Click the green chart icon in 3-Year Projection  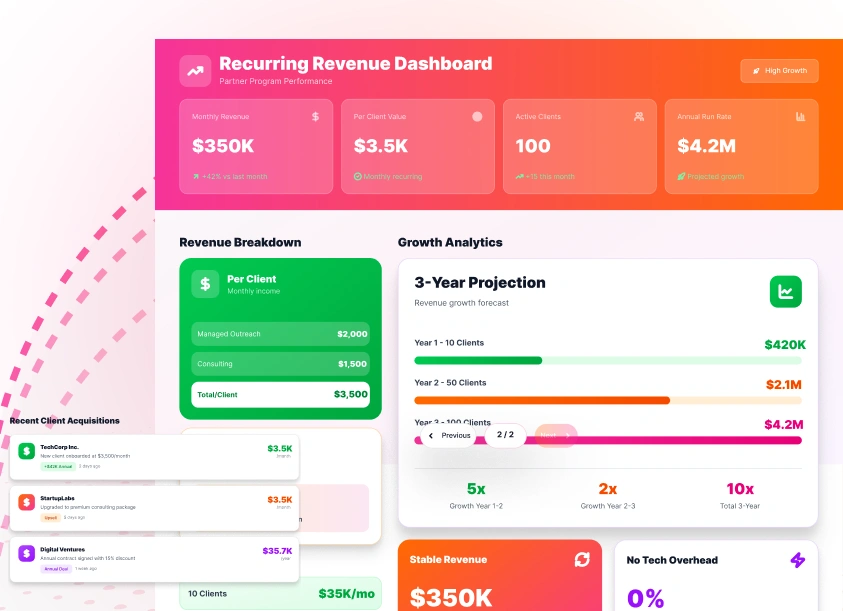pyautogui.click(x=785, y=292)
